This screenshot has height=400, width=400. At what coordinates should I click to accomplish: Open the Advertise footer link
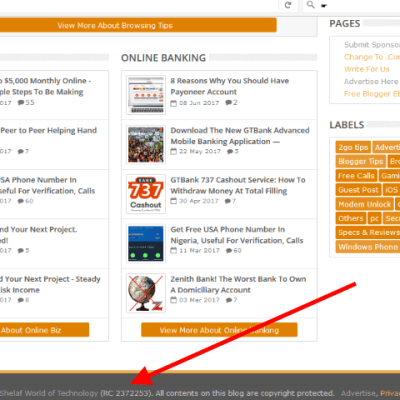click(358, 393)
